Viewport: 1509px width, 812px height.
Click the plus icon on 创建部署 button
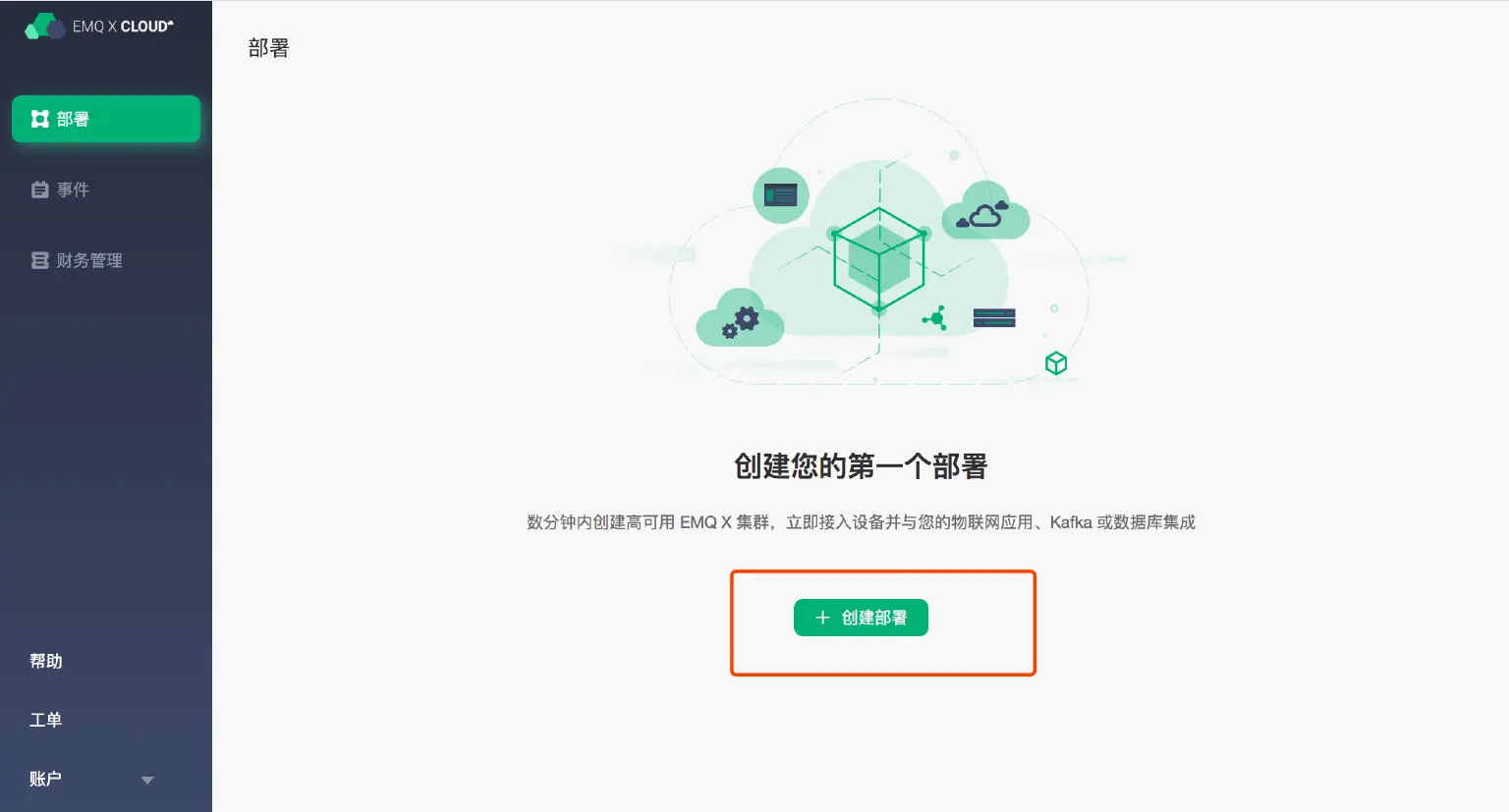[823, 618]
